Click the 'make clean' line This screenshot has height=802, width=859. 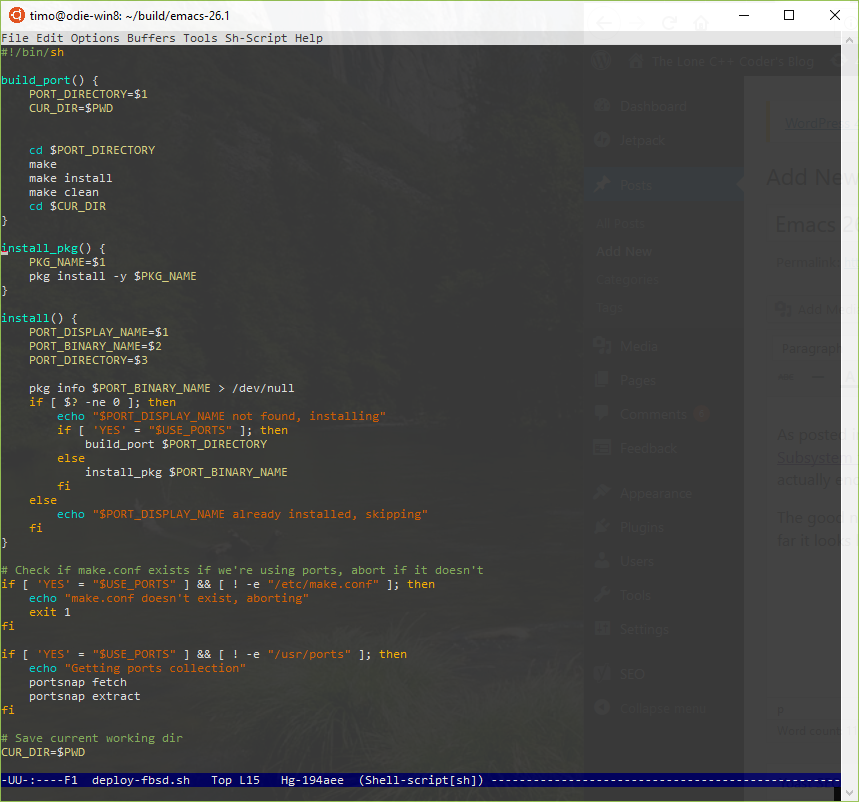[64, 192]
